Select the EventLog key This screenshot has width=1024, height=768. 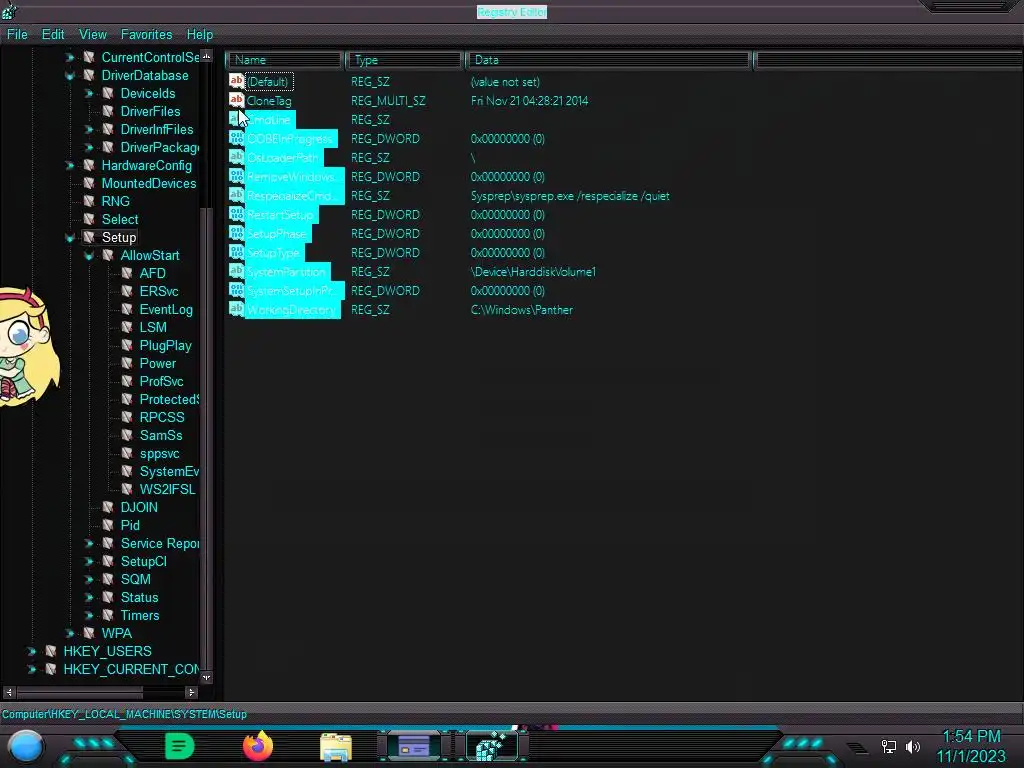pos(166,310)
